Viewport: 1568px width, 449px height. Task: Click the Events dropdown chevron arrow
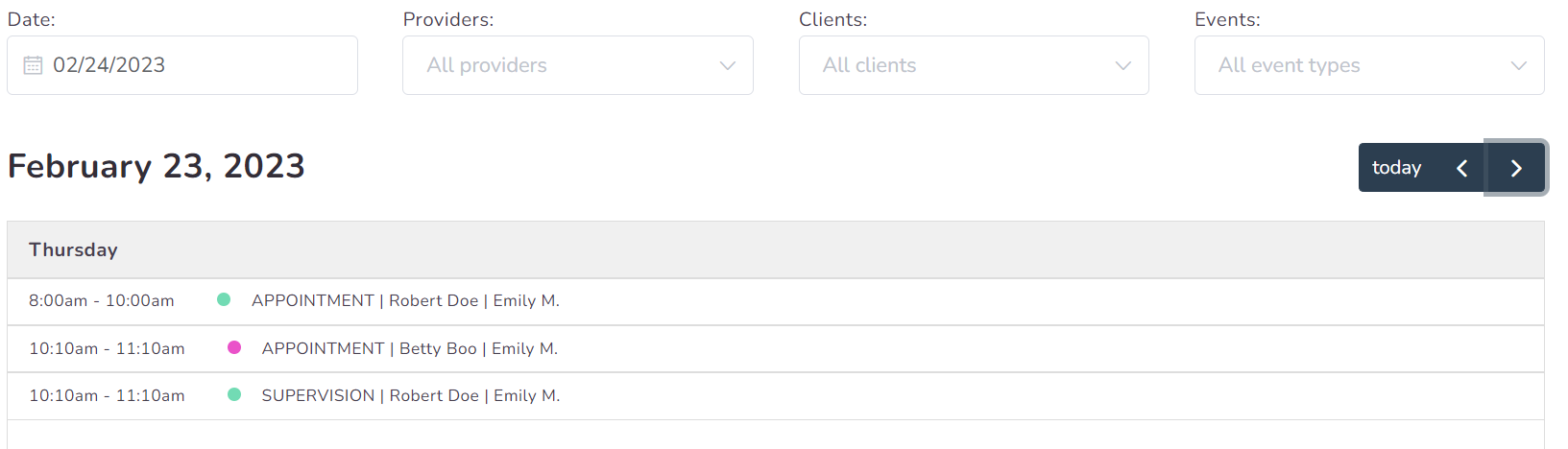[x=1518, y=65]
